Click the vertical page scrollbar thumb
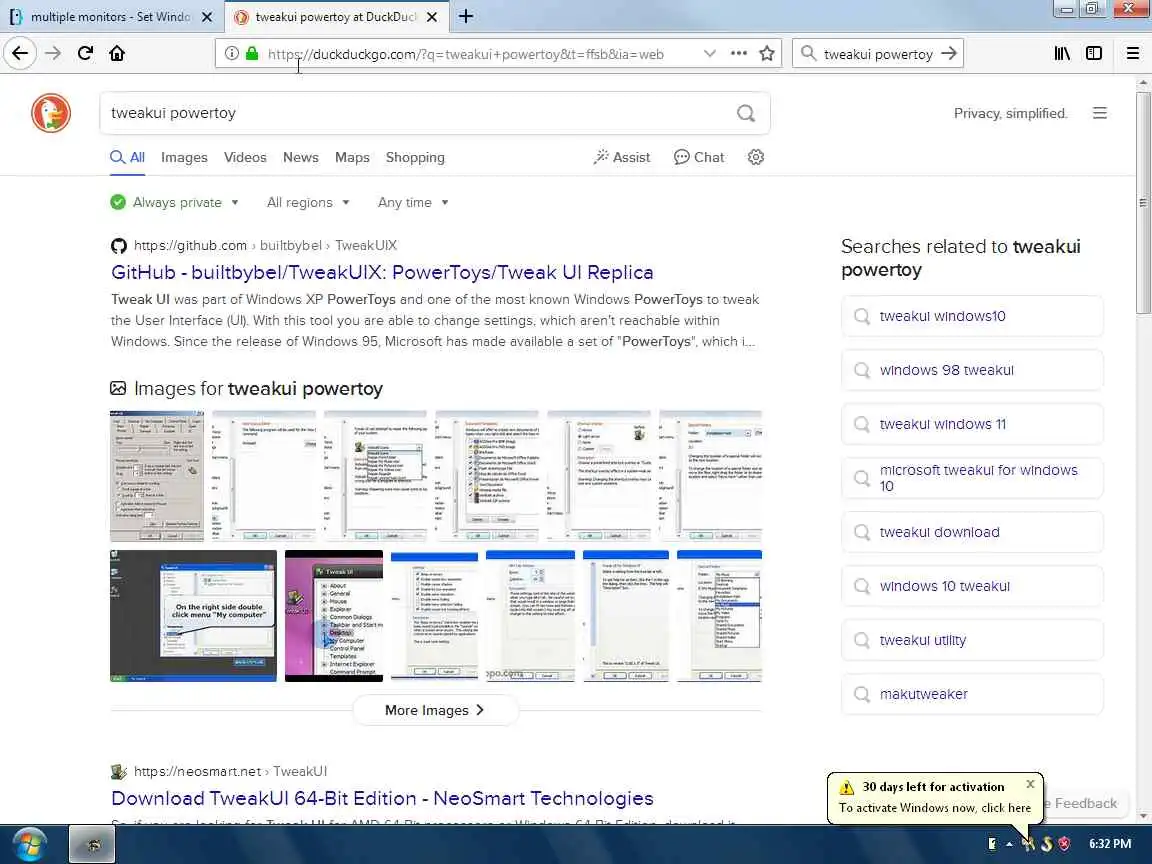The height and width of the screenshot is (864, 1152). [x=1142, y=204]
